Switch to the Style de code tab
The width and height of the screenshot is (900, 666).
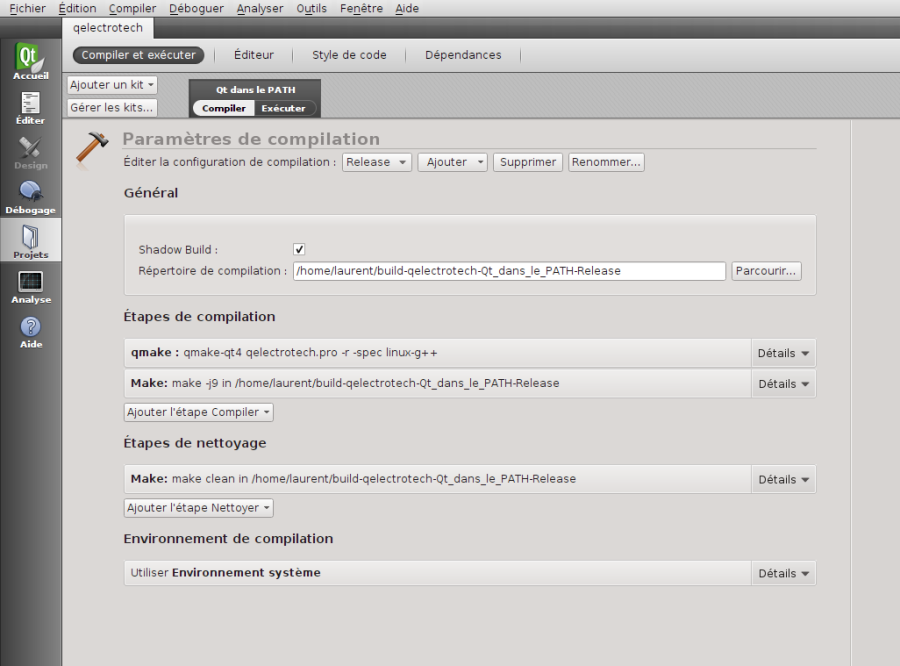[349, 55]
